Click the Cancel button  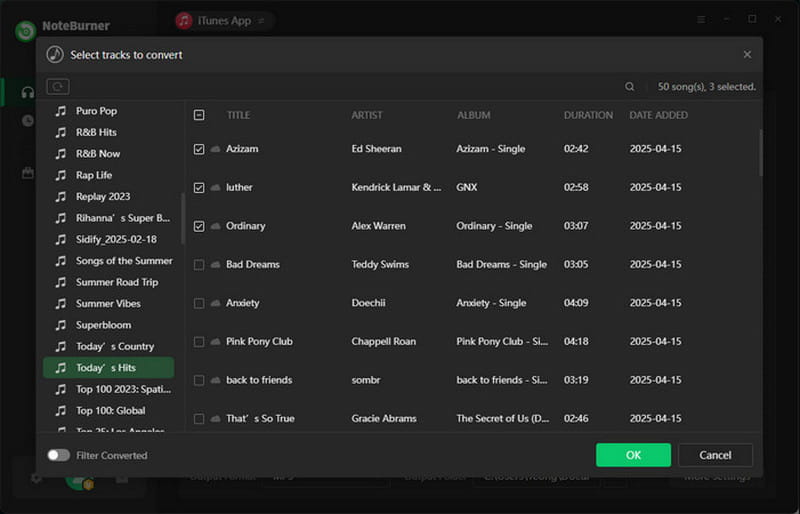[715, 455]
